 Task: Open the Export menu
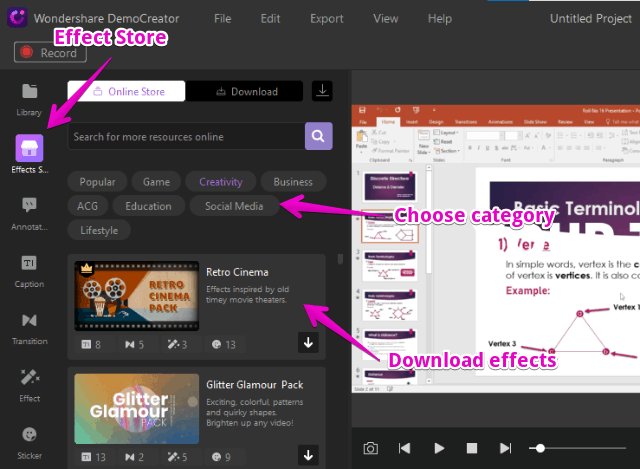pos(327,18)
